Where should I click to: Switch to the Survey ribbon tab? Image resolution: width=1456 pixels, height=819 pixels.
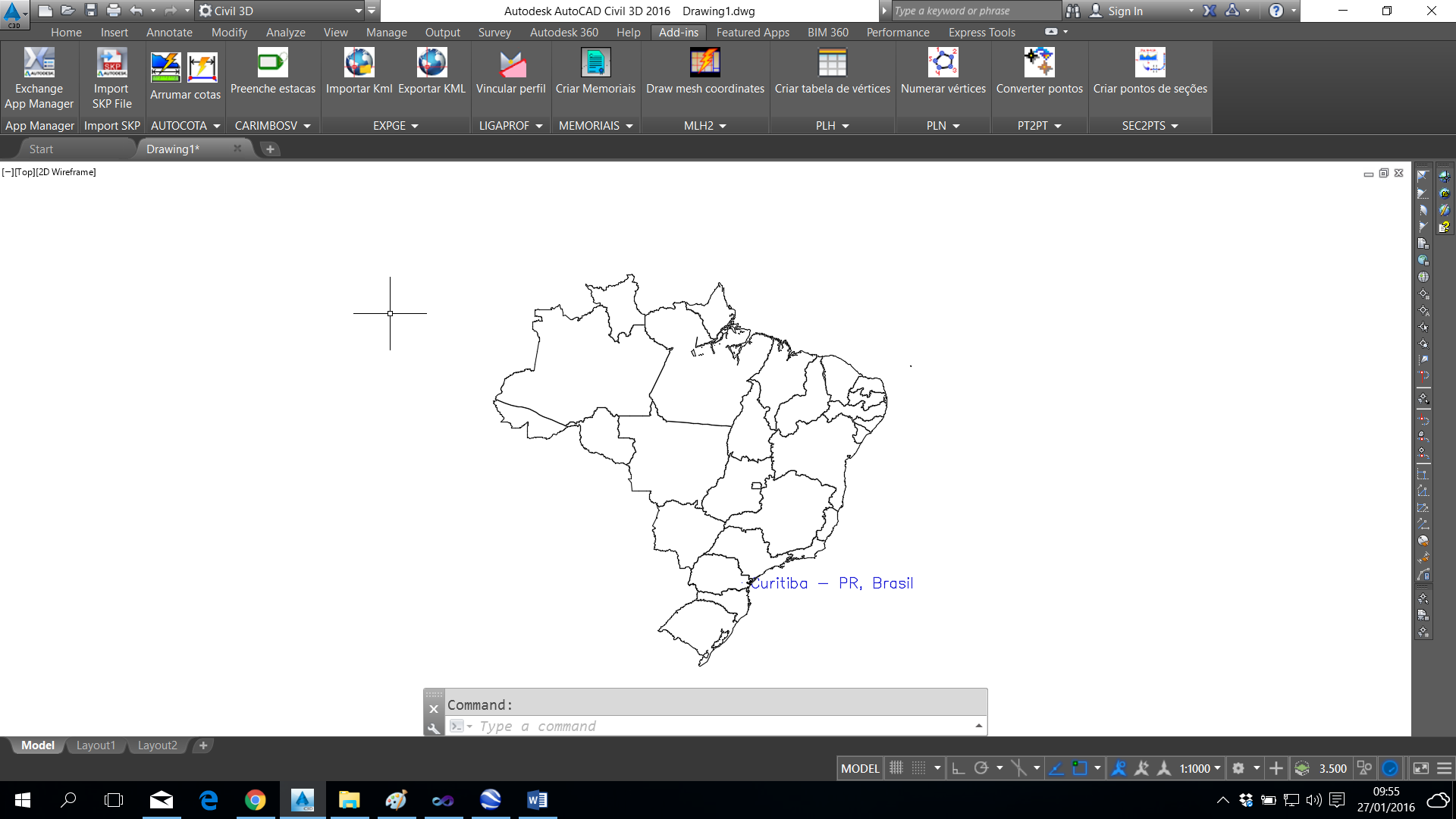click(x=494, y=32)
